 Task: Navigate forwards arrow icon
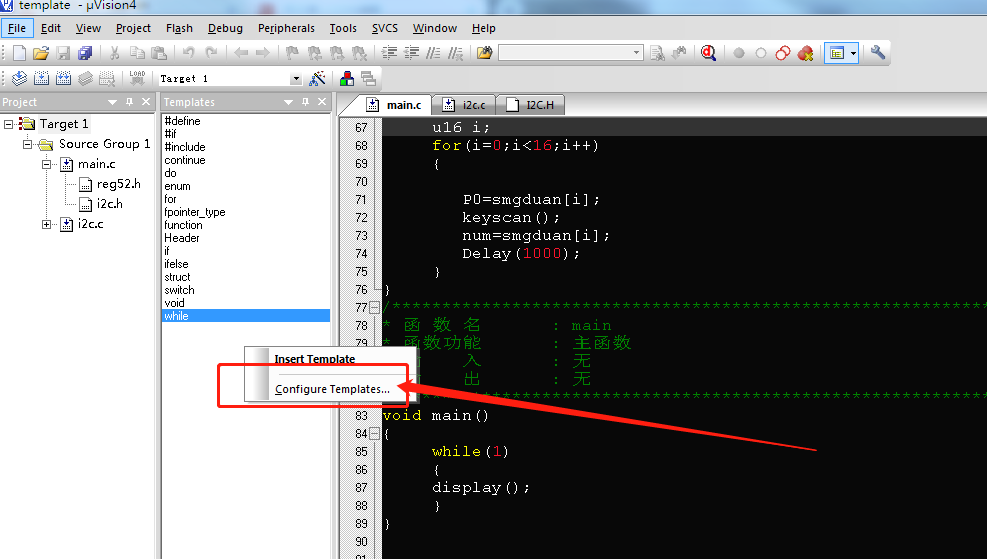(262, 53)
